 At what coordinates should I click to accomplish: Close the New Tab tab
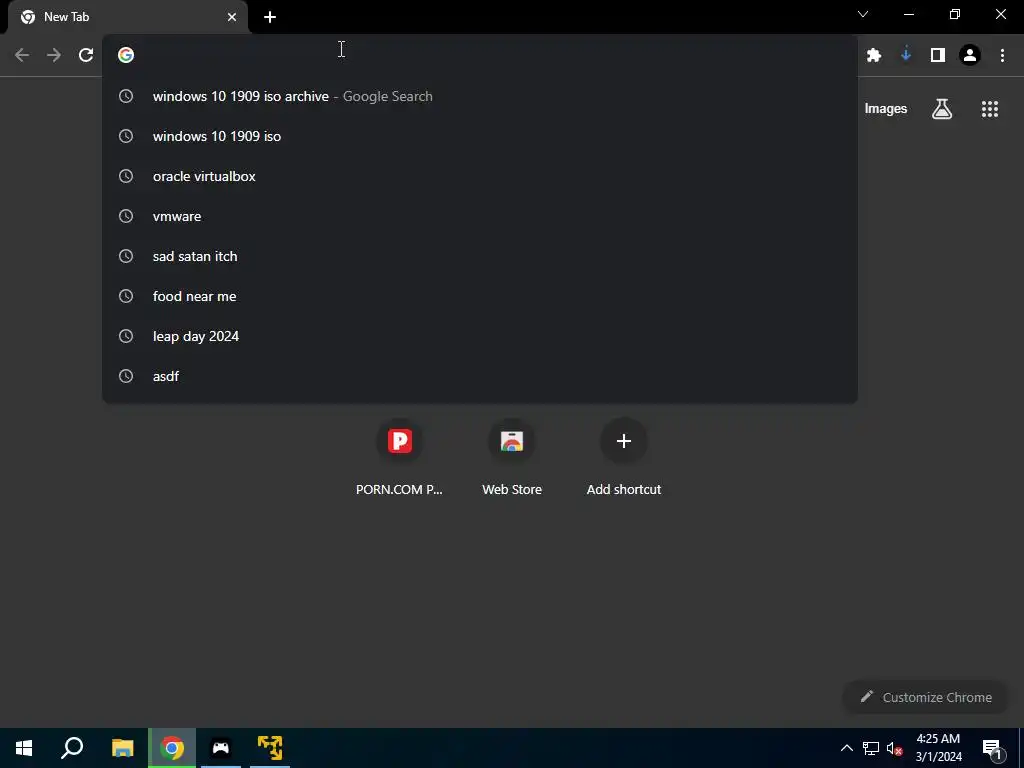click(232, 17)
